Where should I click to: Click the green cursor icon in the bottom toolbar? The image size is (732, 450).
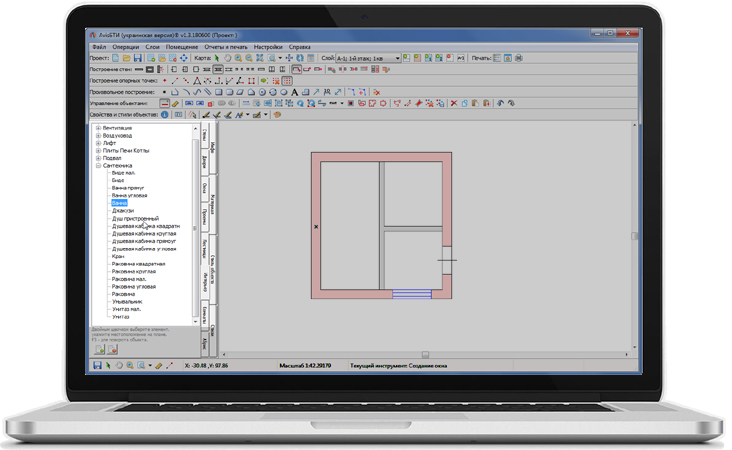pos(108,366)
